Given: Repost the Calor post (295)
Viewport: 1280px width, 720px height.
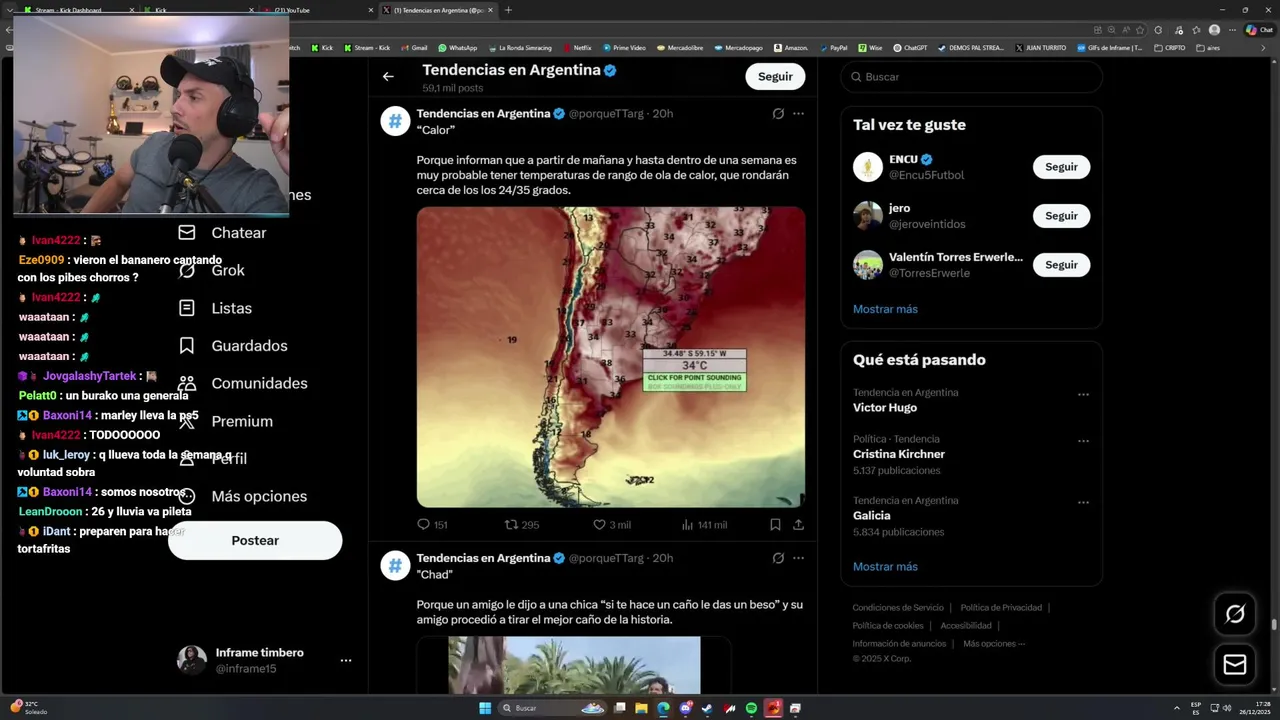Looking at the screenshot, I should [x=521, y=525].
